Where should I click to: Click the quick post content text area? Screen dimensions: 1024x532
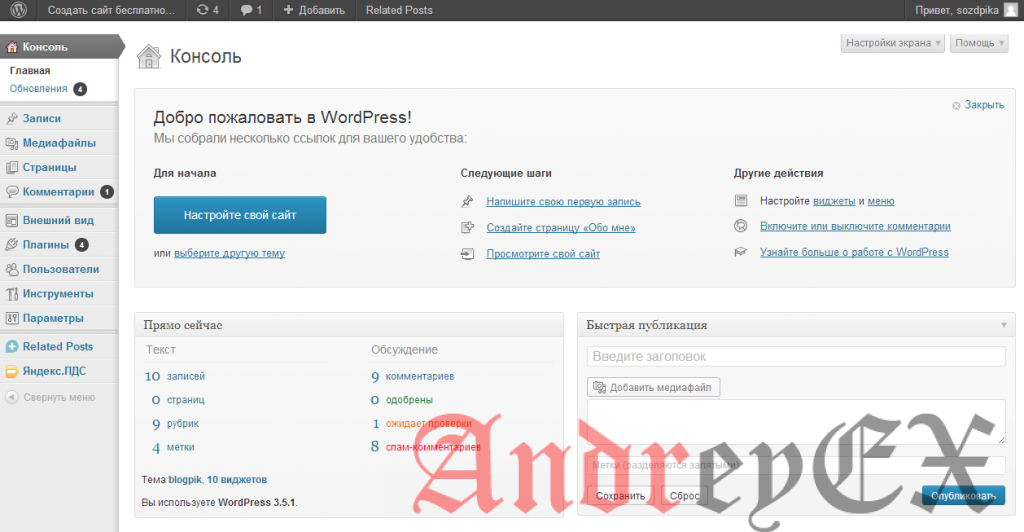(795, 422)
